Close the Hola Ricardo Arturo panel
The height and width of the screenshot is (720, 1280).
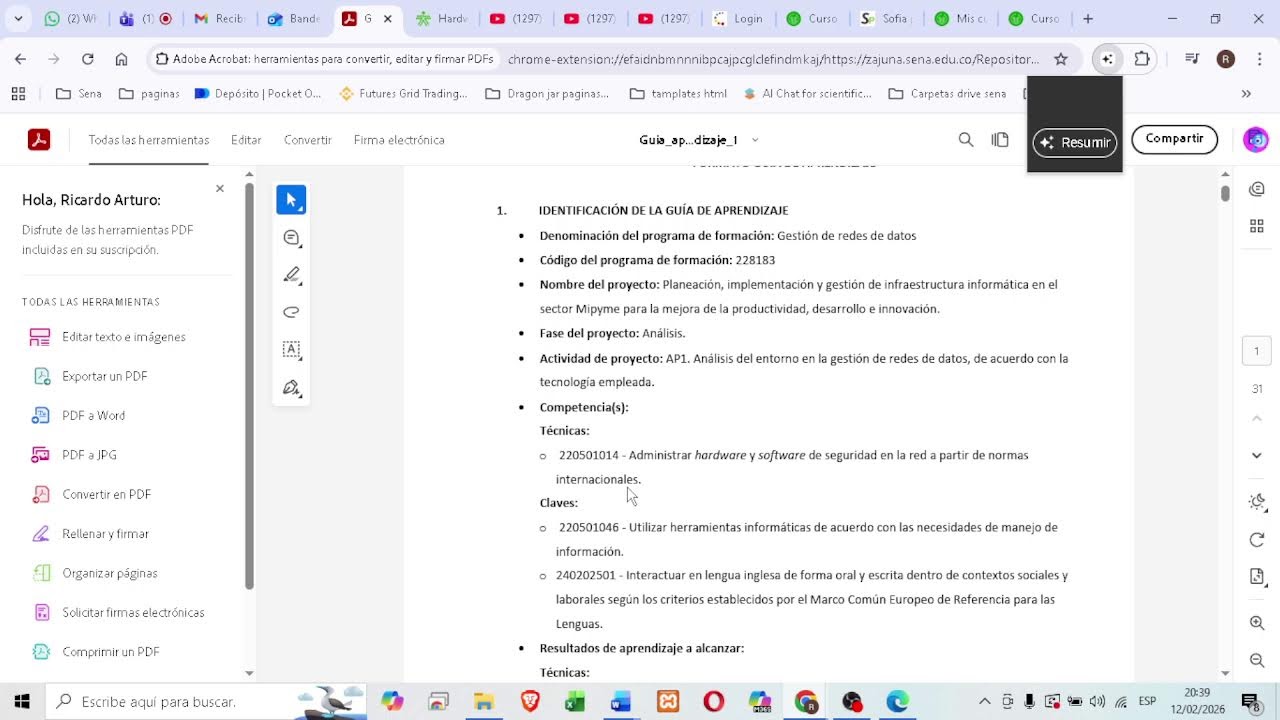point(220,188)
